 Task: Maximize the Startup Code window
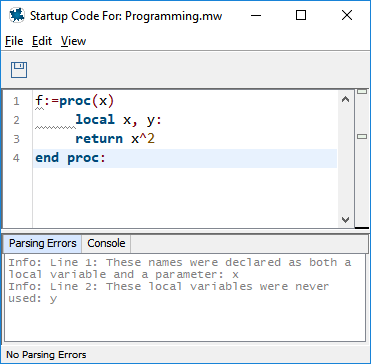(301, 15)
